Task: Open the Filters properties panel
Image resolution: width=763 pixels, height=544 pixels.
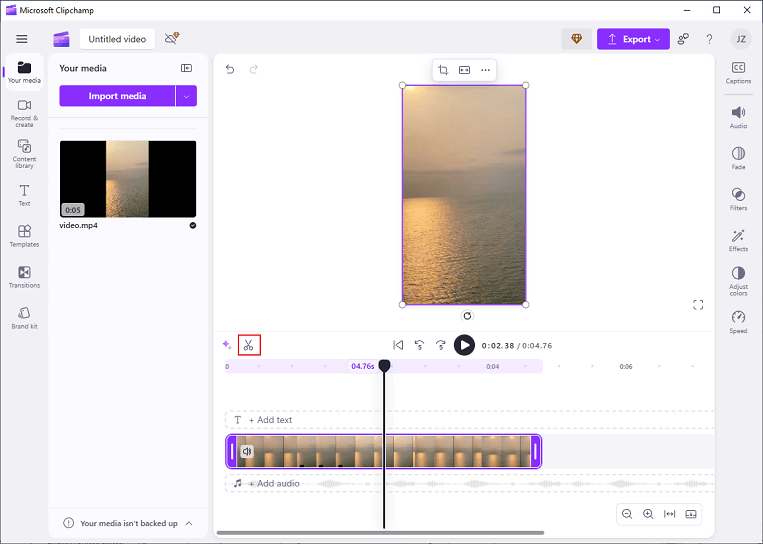Action: point(738,199)
